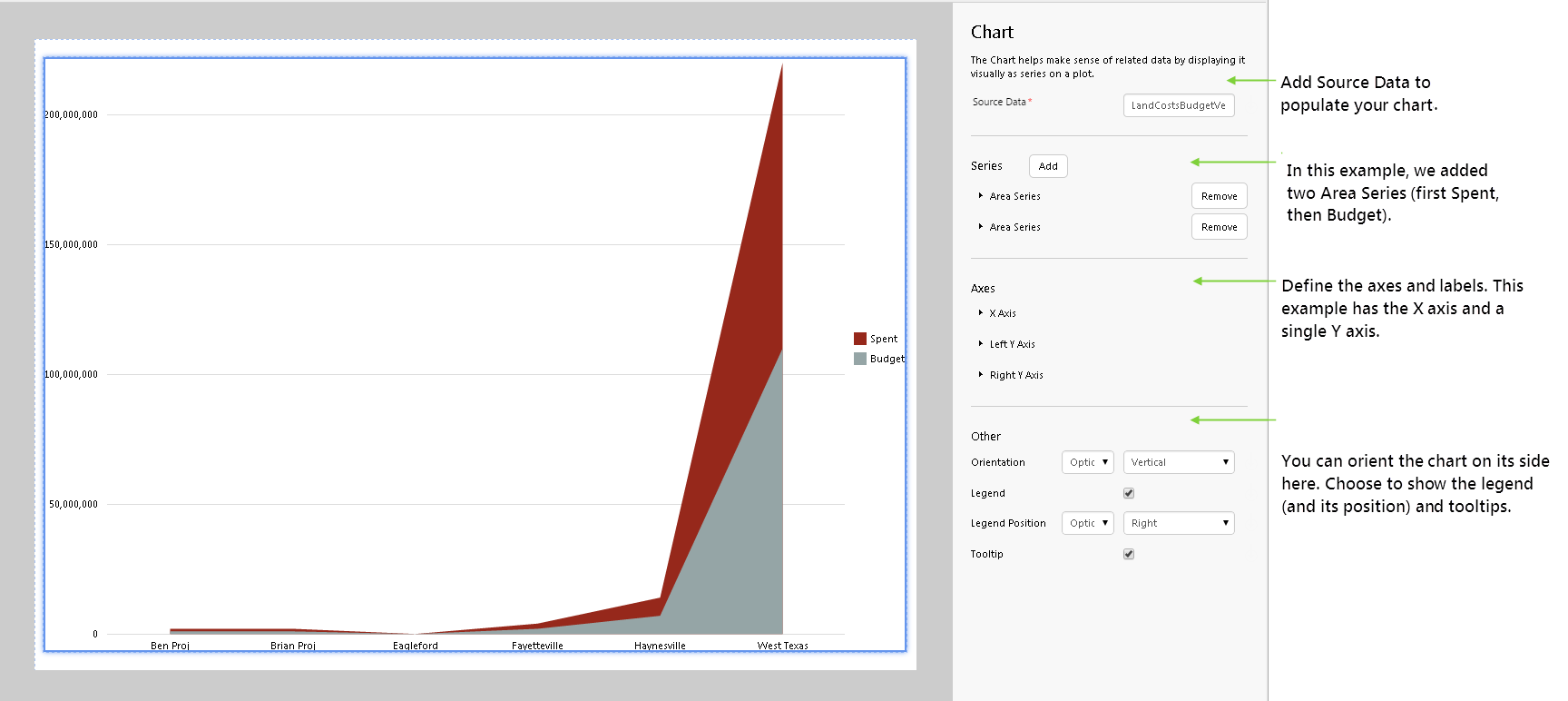Open the Legend Position Right dropdown
Image resolution: width=1568 pixels, height=701 pixels.
pyautogui.click(x=1178, y=523)
